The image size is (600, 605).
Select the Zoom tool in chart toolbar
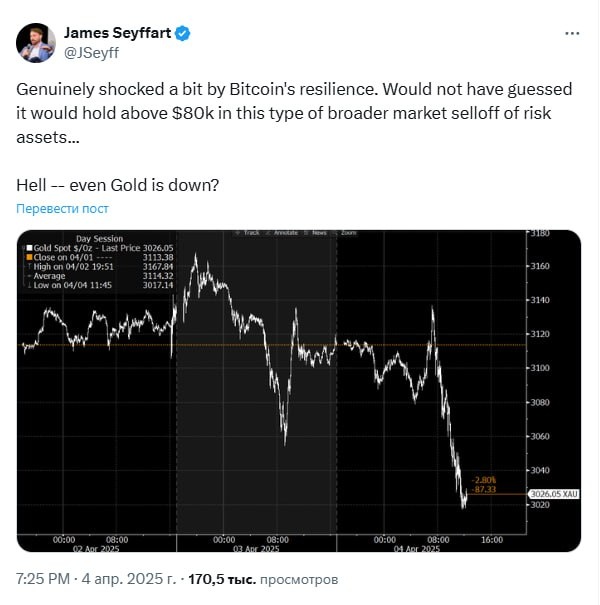pyautogui.click(x=345, y=233)
